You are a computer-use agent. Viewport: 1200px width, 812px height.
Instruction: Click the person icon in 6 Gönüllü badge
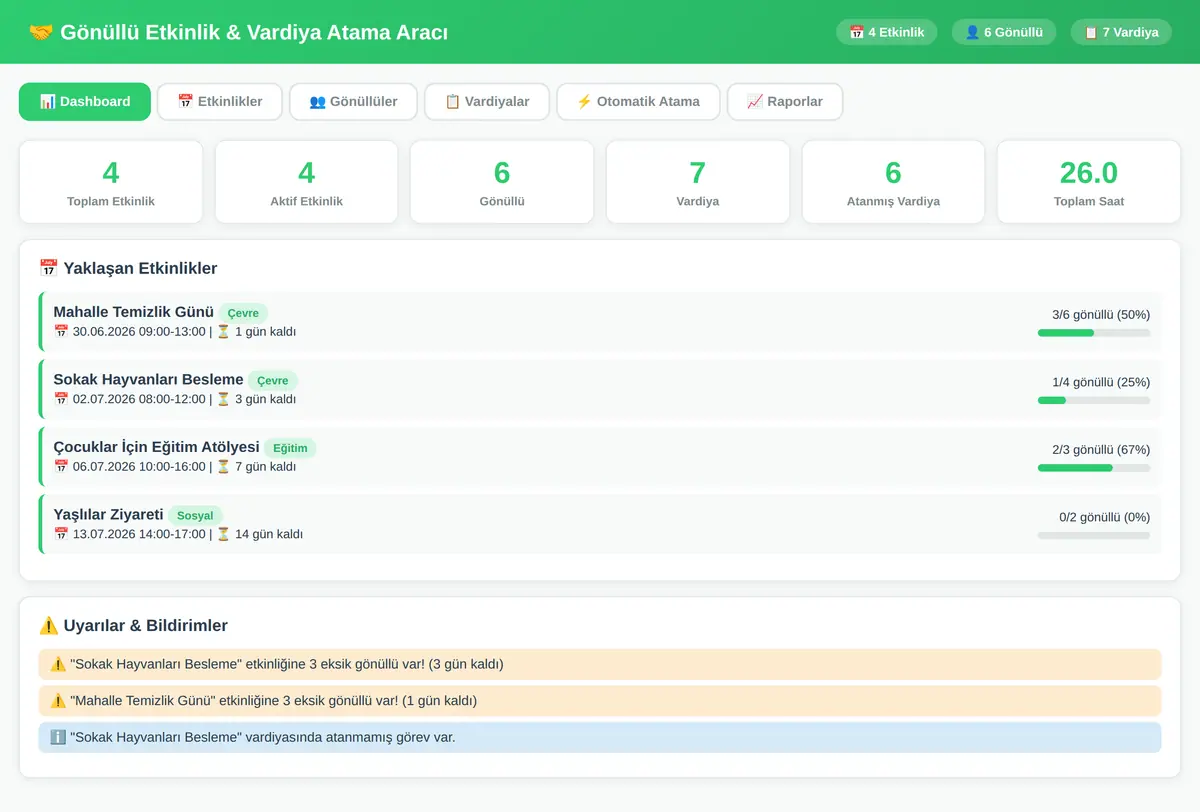click(972, 32)
